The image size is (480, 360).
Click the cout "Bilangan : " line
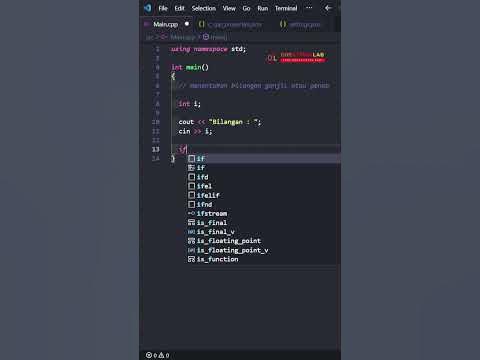click(220, 122)
